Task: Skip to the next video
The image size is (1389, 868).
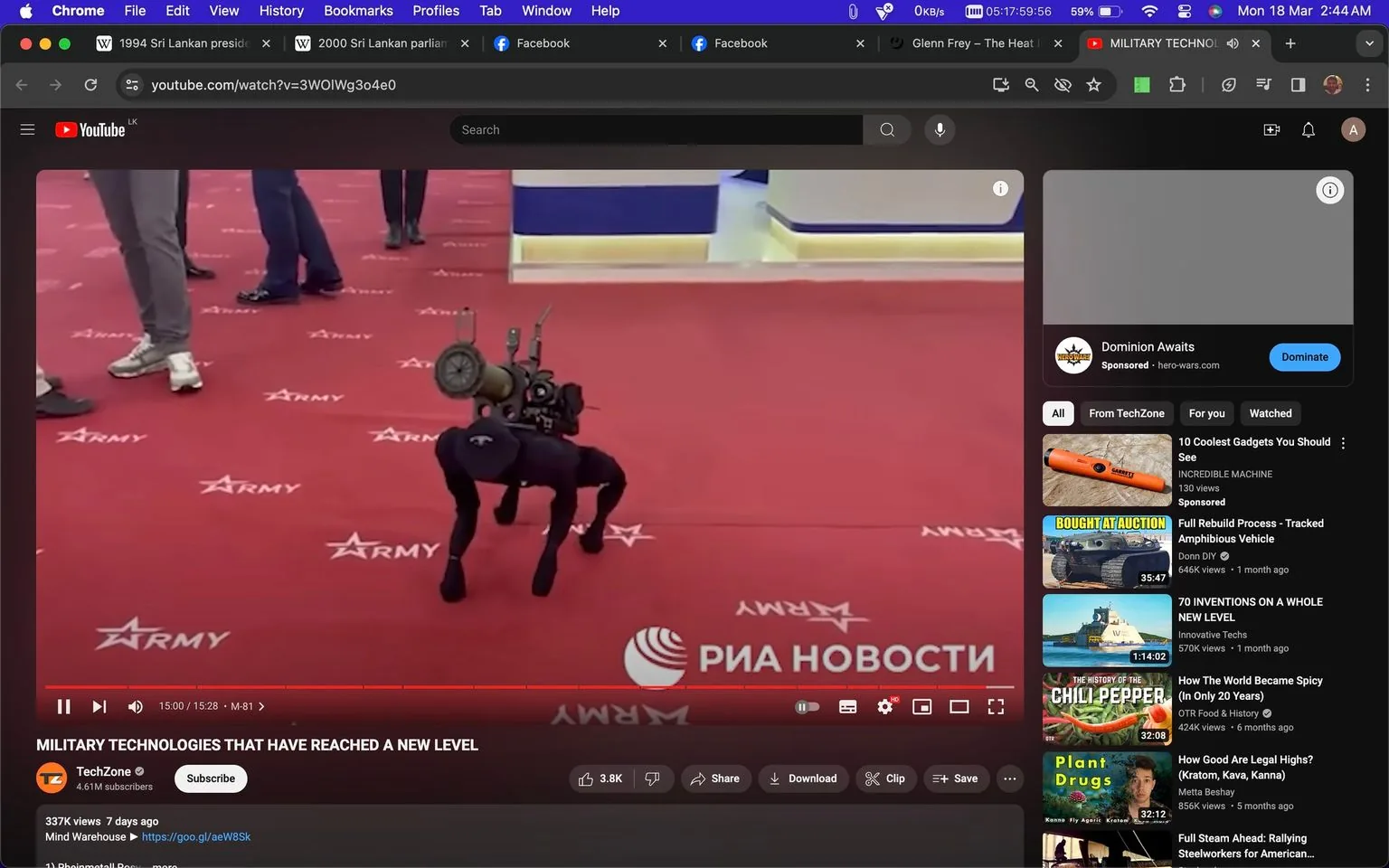Action: (x=98, y=706)
